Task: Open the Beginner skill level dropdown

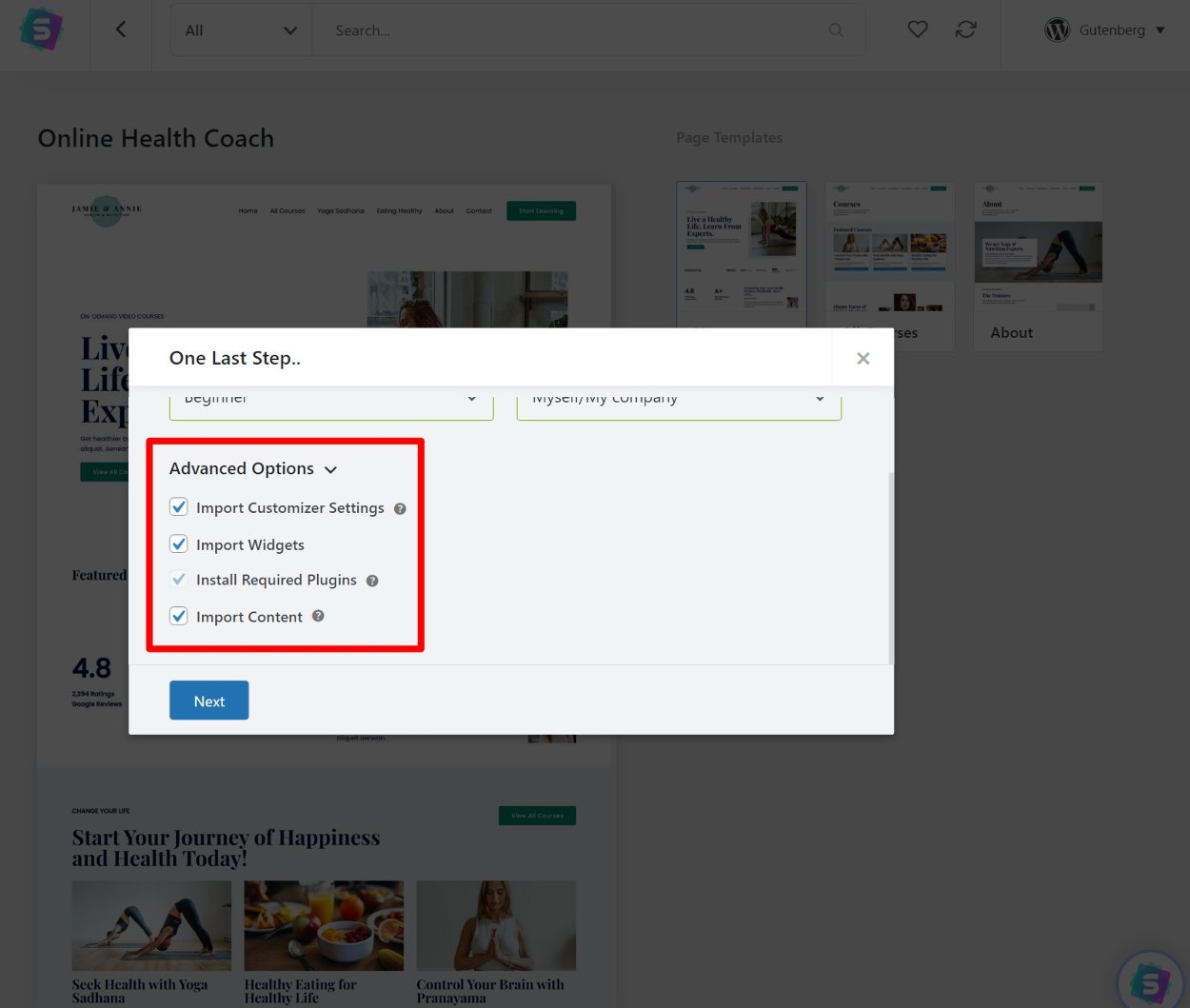Action: point(331,403)
